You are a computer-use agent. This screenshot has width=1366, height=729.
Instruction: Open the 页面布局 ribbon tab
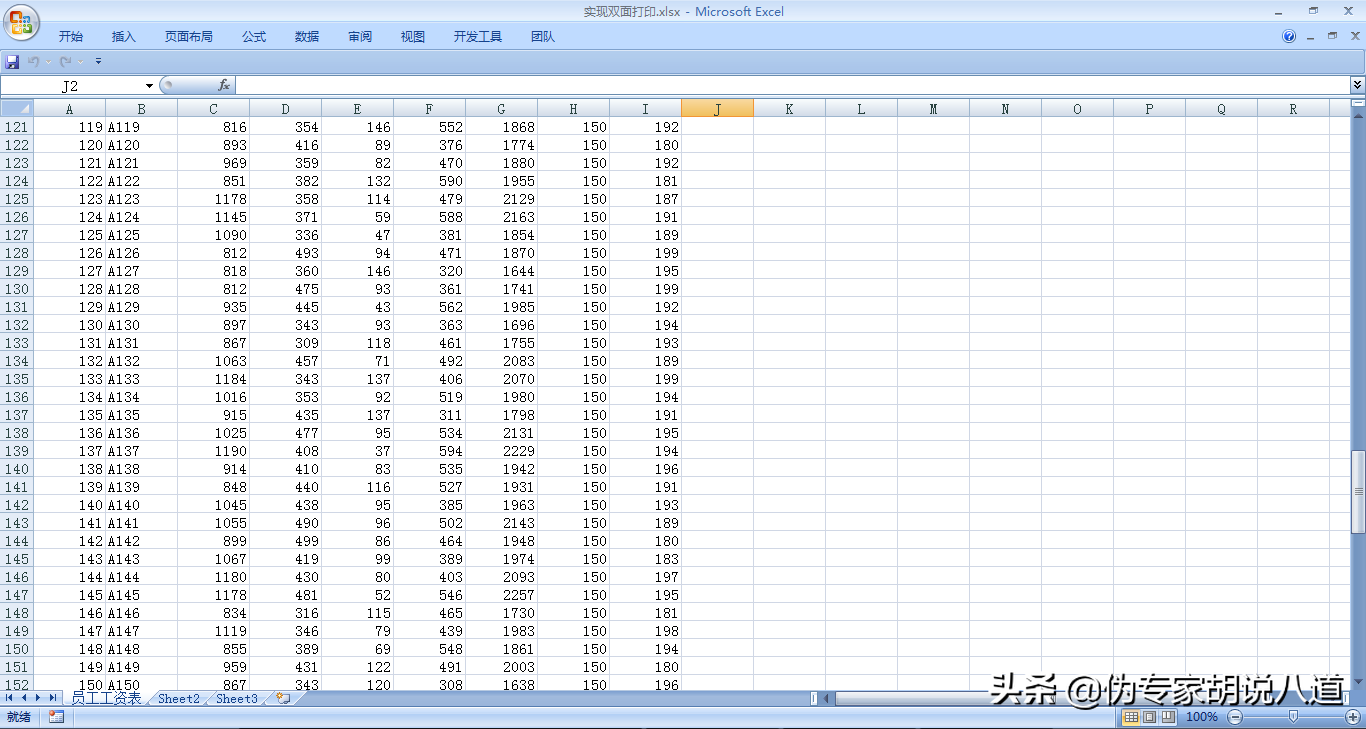tap(189, 37)
